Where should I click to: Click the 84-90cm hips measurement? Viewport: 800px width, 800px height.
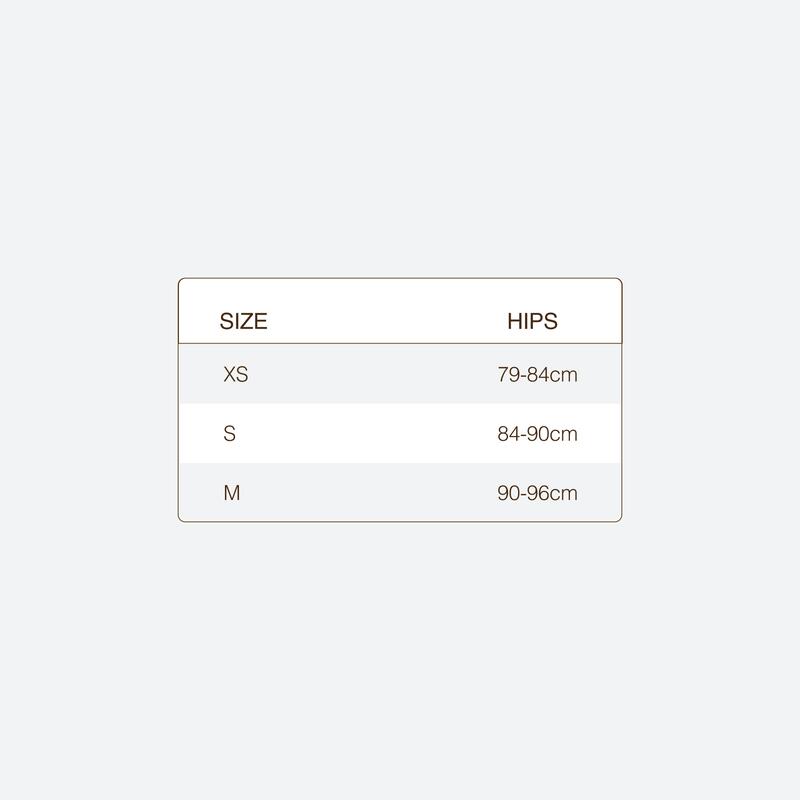click(x=537, y=434)
